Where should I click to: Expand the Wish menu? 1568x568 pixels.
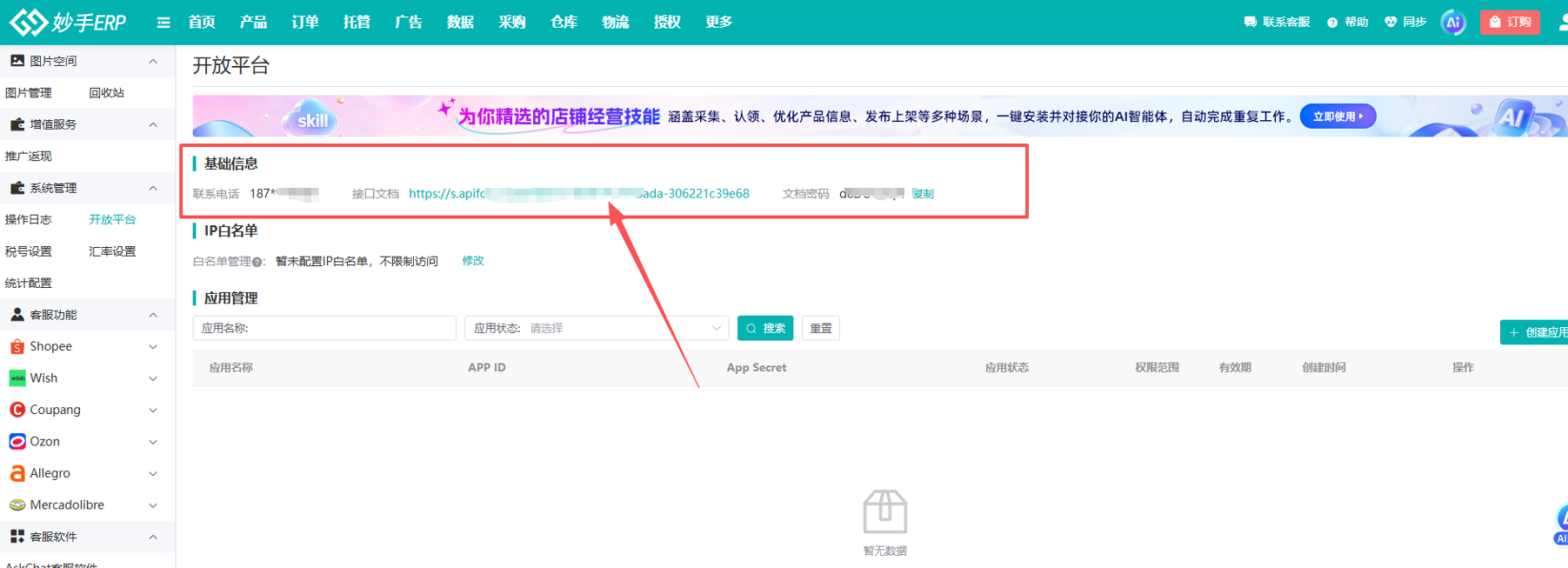[153, 378]
